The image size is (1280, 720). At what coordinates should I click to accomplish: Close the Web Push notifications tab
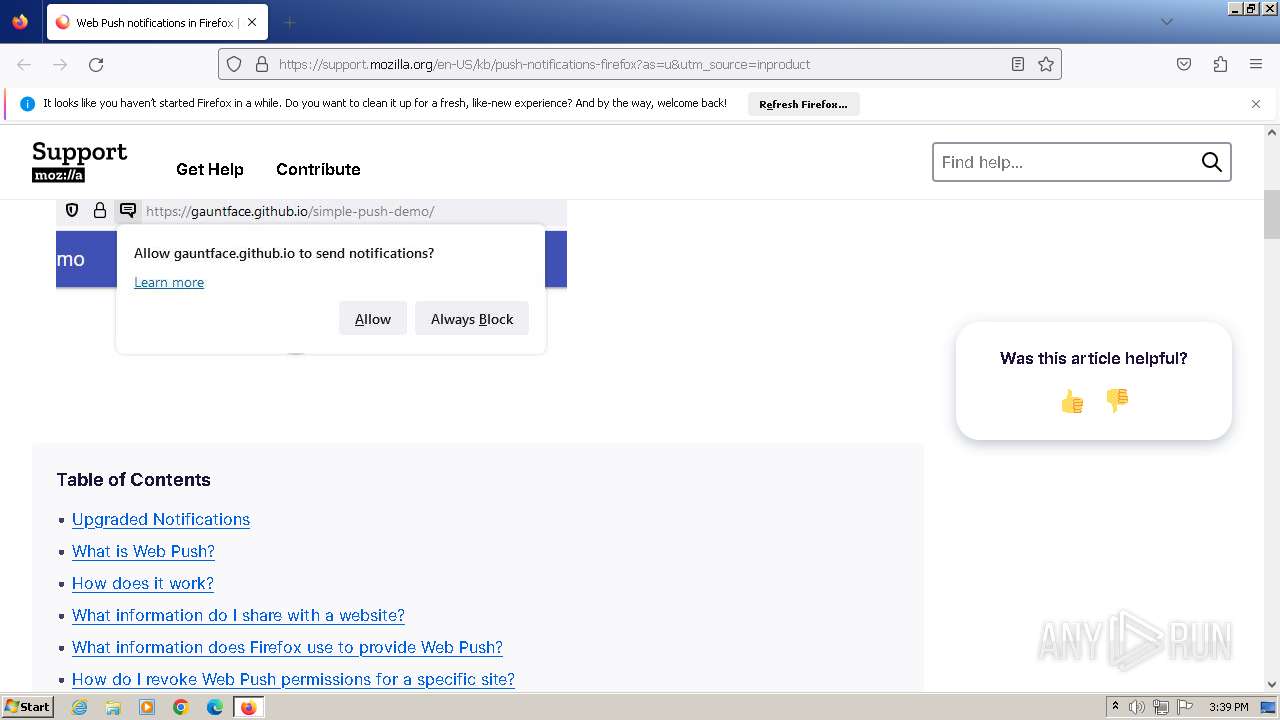point(251,22)
